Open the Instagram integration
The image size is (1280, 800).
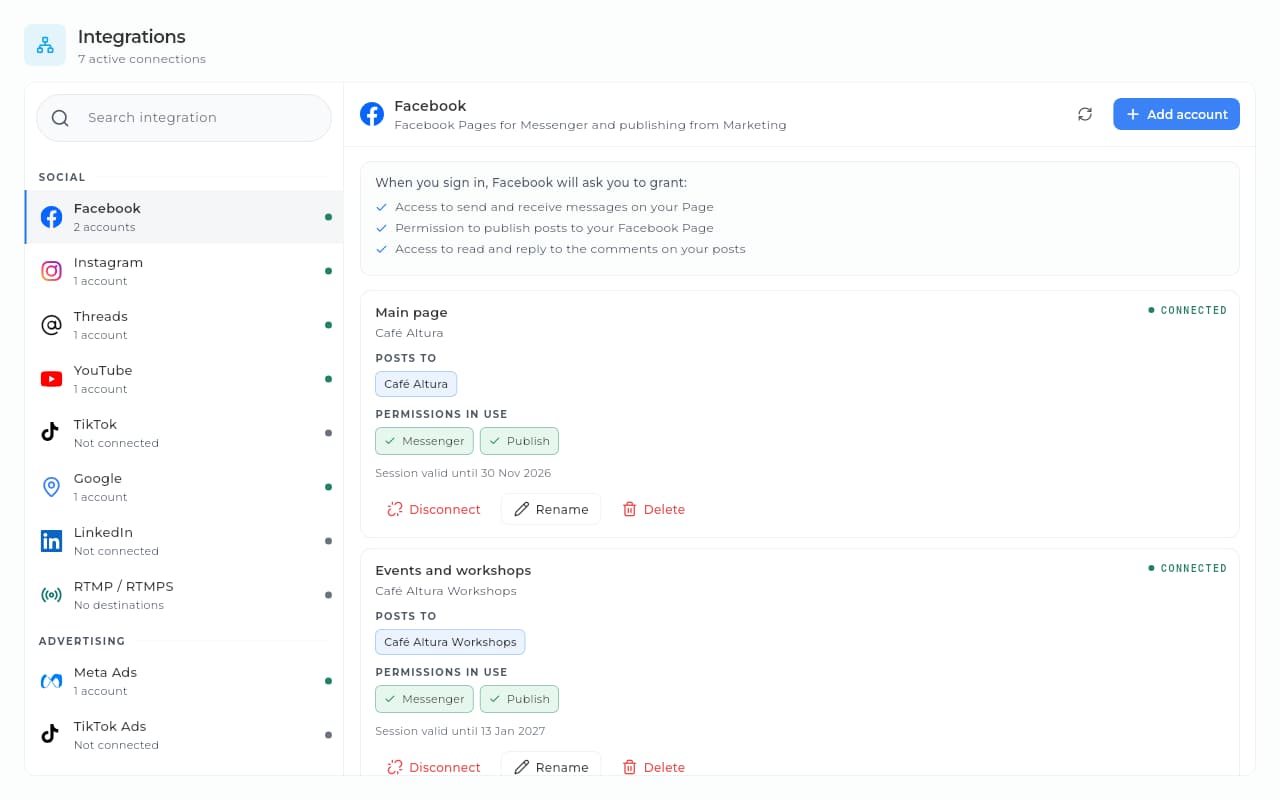pos(184,271)
